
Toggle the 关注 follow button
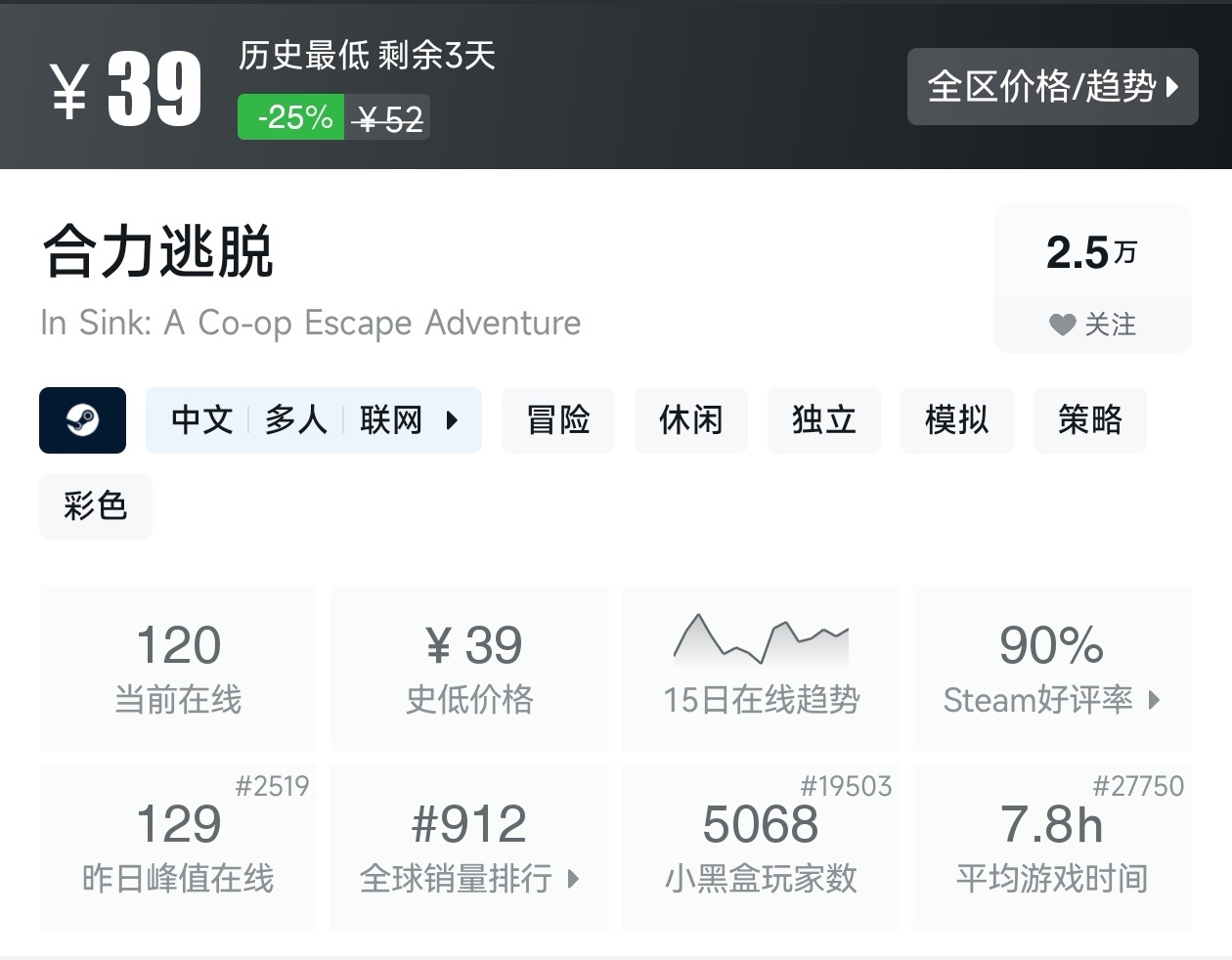pyautogui.click(x=1092, y=325)
